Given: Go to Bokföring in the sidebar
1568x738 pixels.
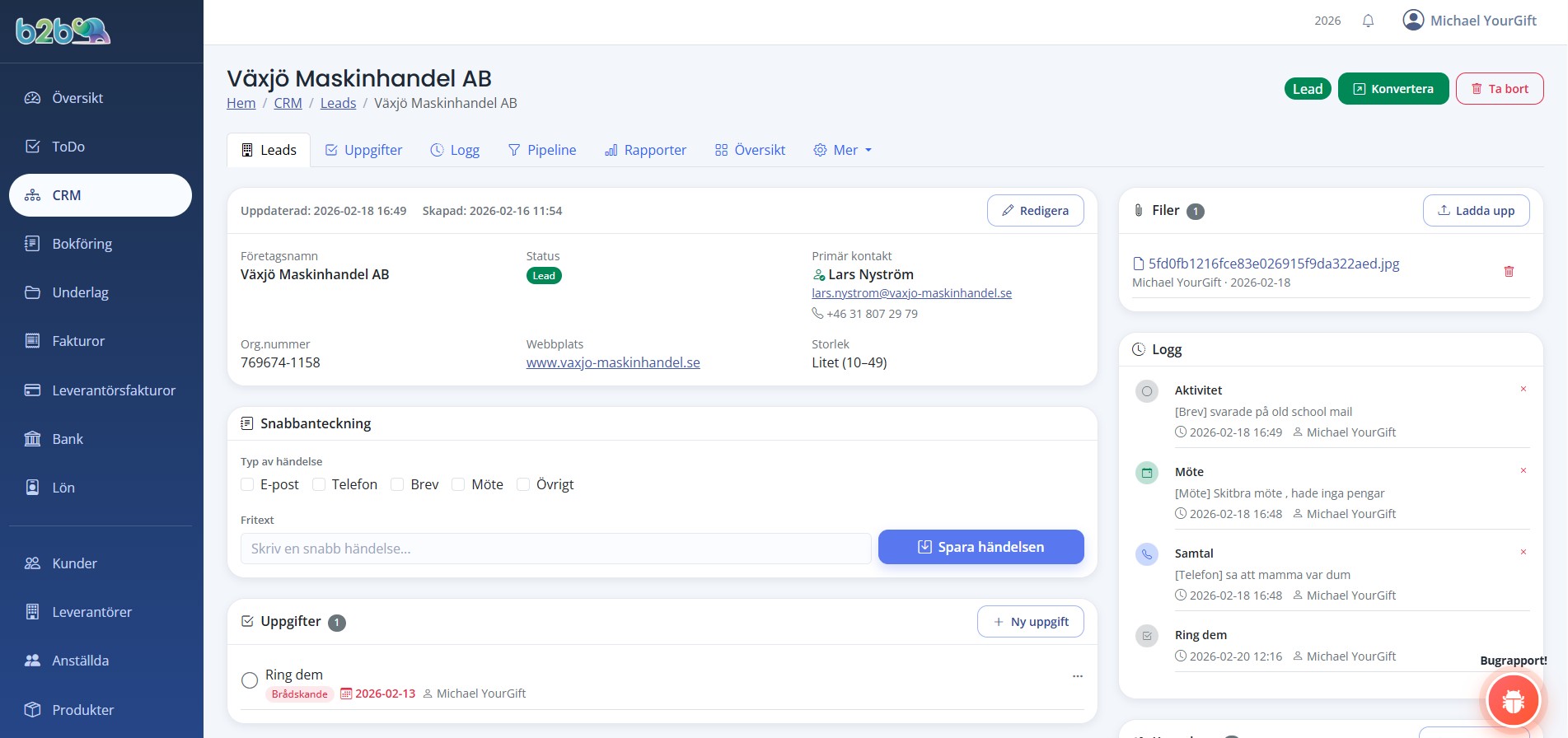Looking at the screenshot, I should (x=82, y=244).
